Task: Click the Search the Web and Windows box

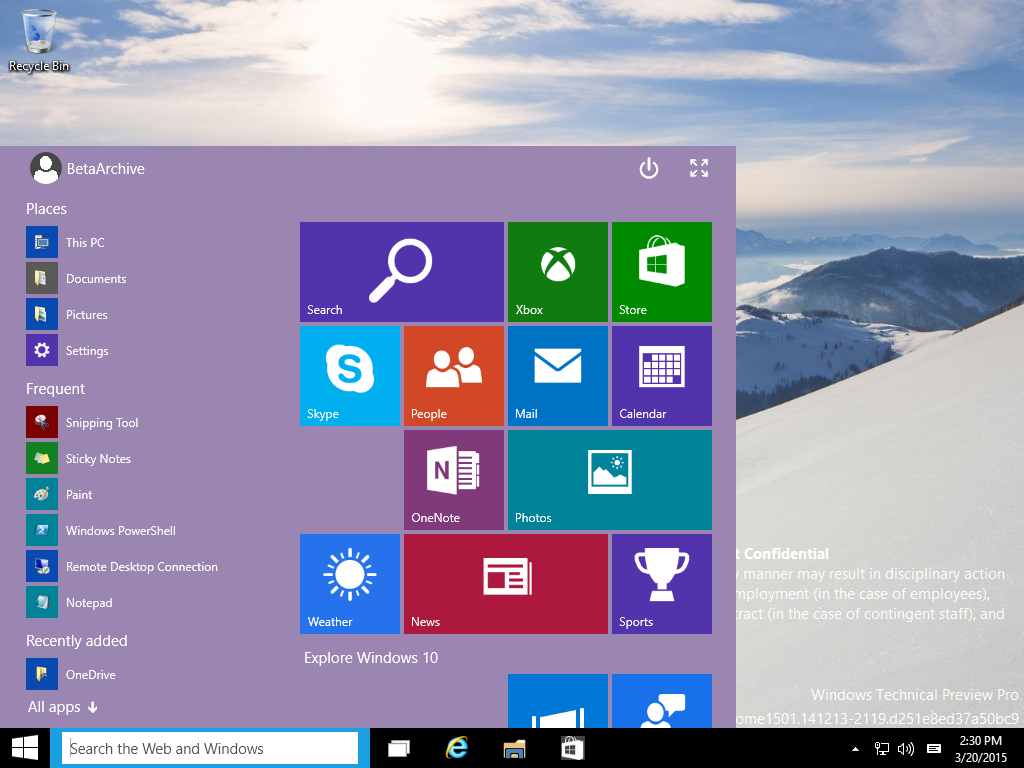Action: point(210,748)
